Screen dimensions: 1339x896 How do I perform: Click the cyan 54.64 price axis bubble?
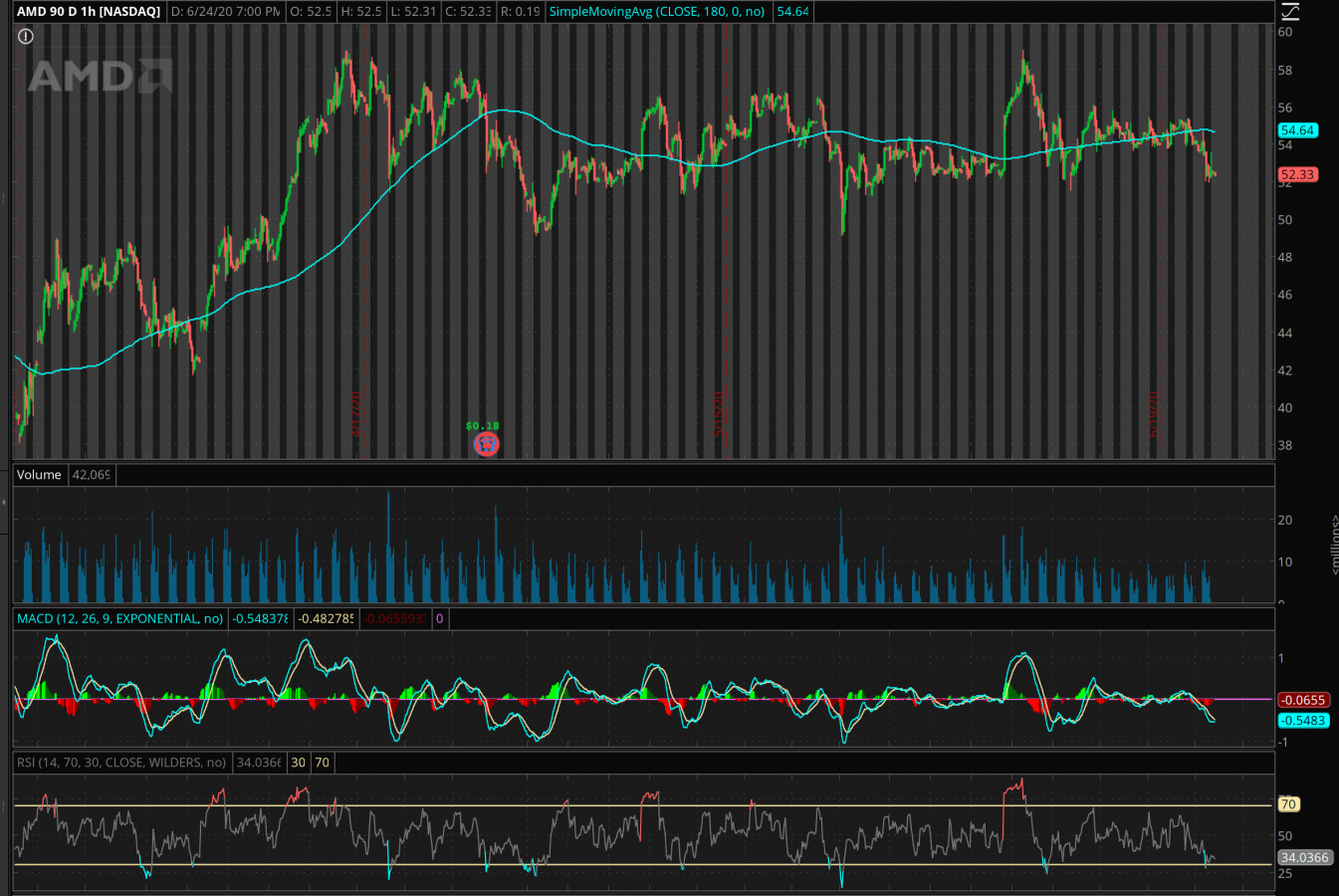click(x=1297, y=130)
